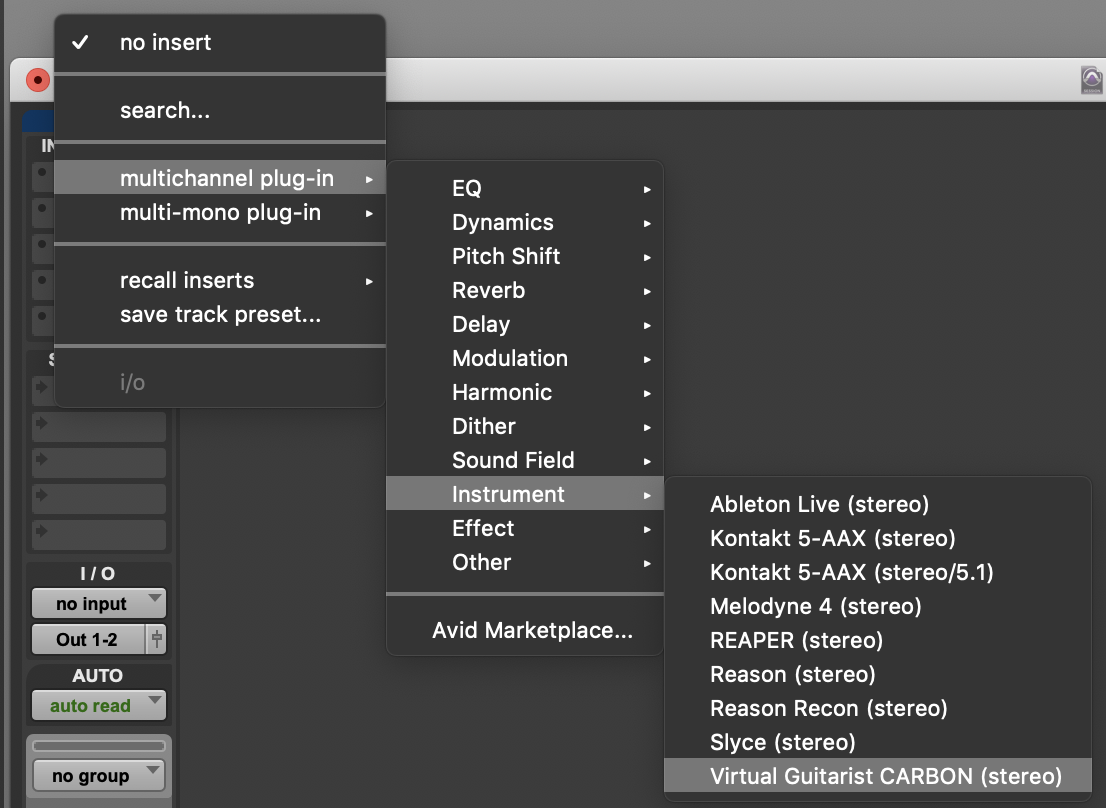Open the no group selector

click(99, 776)
